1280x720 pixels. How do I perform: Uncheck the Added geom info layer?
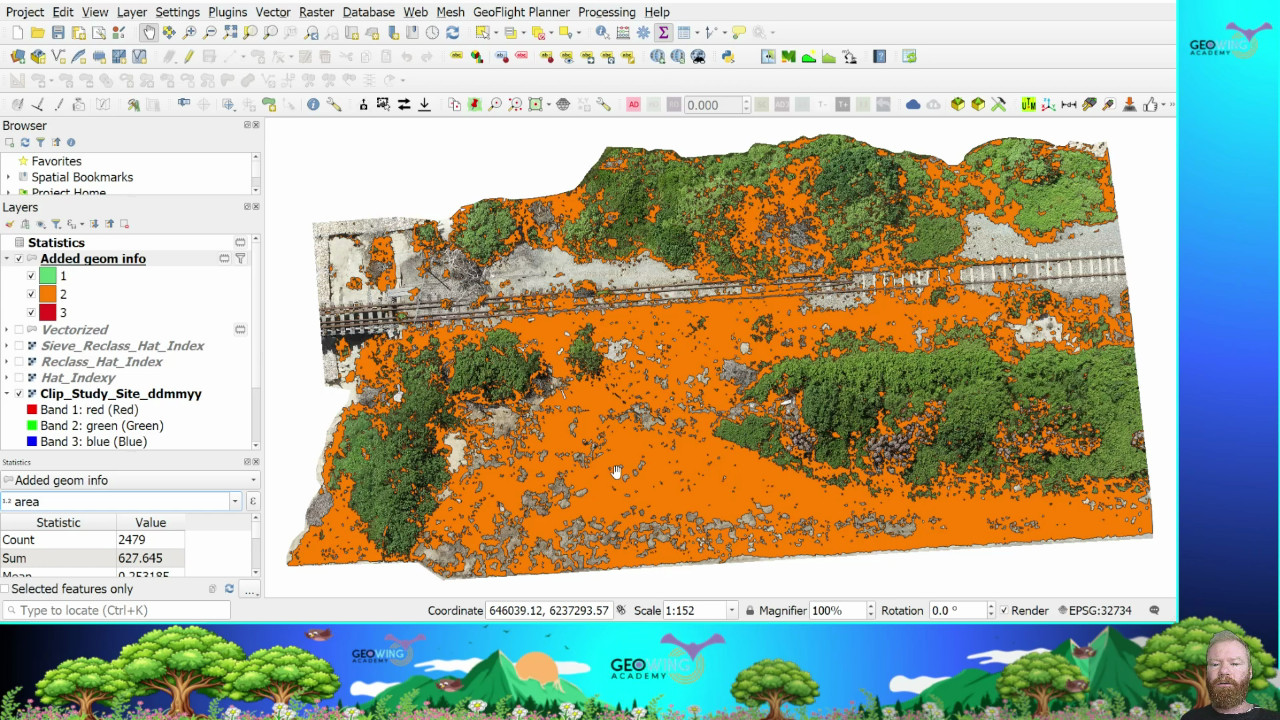(x=19, y=259)
